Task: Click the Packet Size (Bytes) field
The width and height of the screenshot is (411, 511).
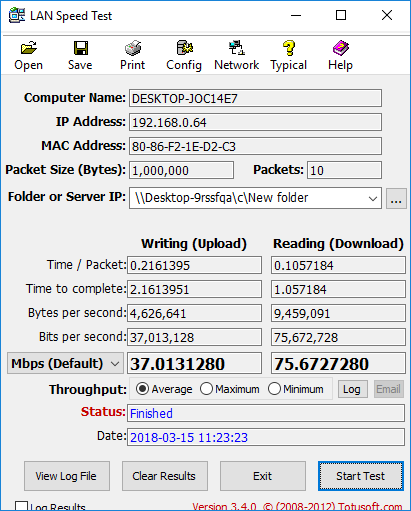Action: [181, 170]
